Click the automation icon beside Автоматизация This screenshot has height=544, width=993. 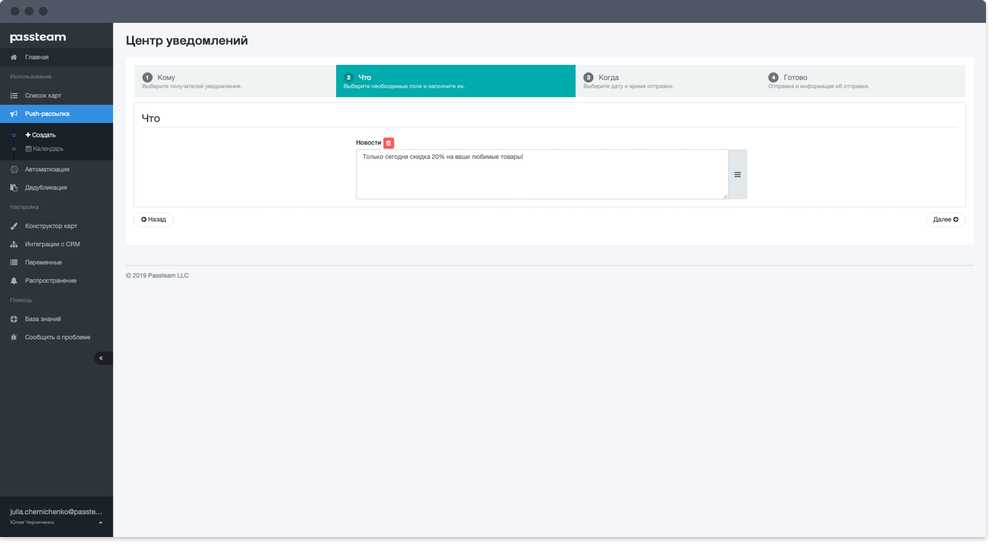(14, 170)
